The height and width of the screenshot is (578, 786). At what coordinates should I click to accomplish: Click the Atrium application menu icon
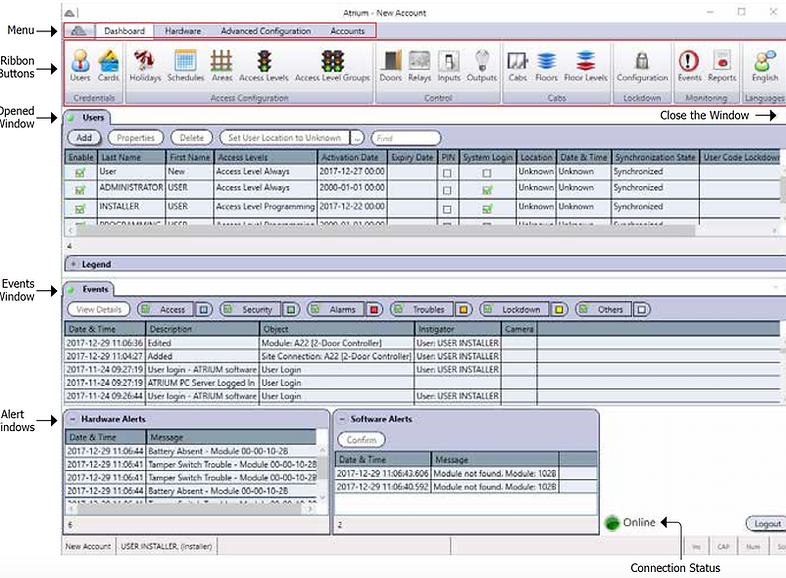pos(78,31)
